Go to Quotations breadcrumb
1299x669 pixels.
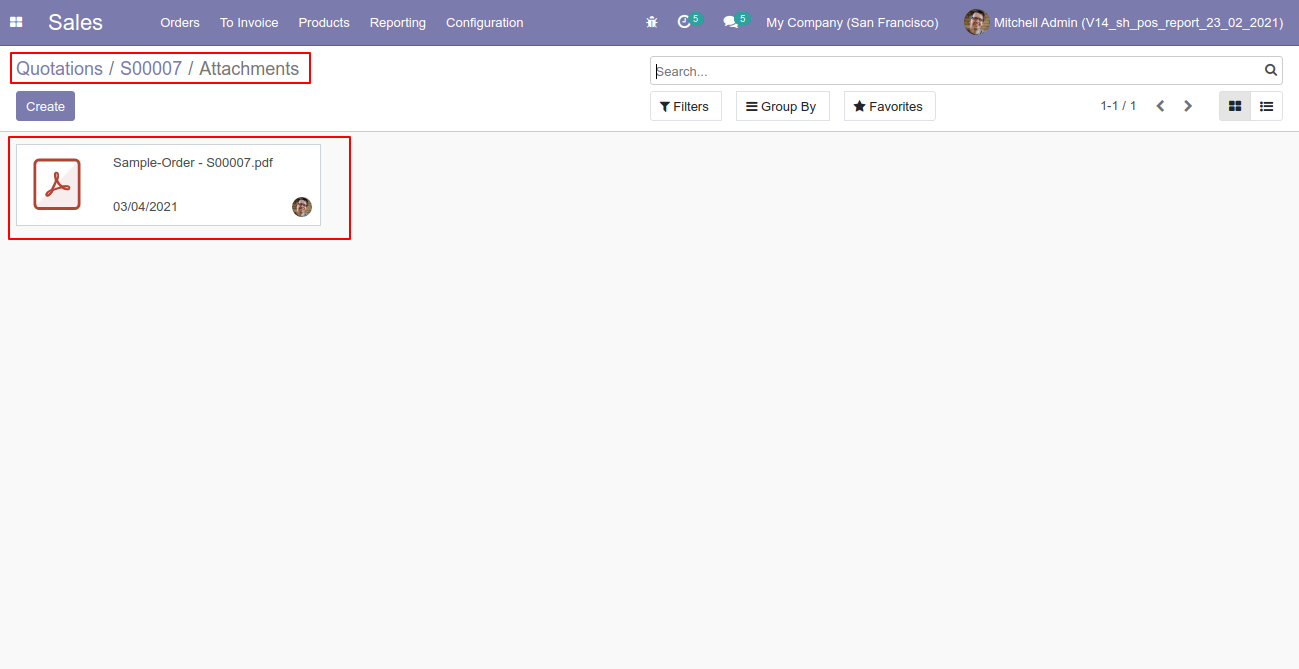coord(59,69)
